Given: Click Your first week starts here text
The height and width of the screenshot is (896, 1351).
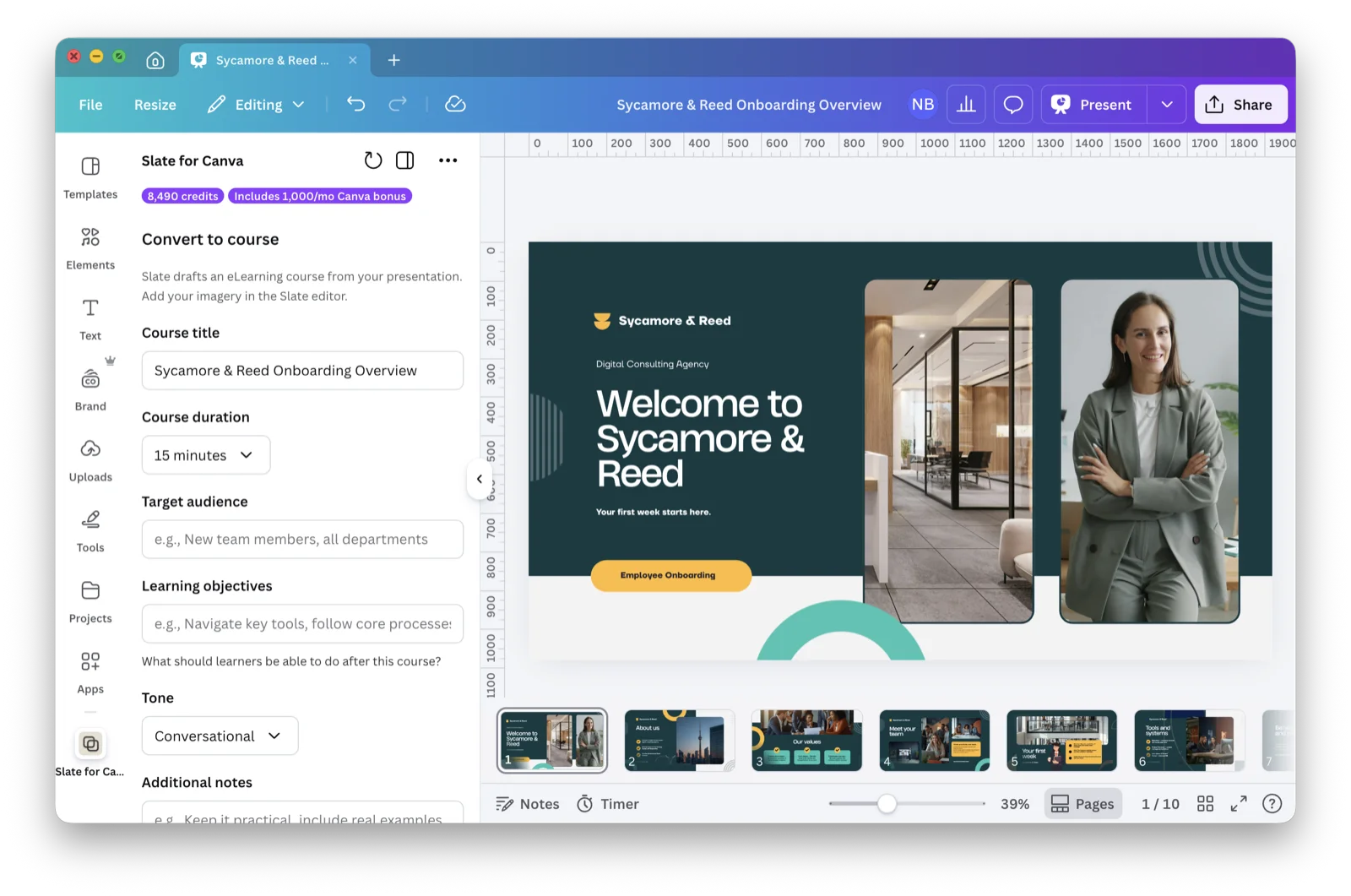Looking at the screenshot, I should click(x=653, y=512).
